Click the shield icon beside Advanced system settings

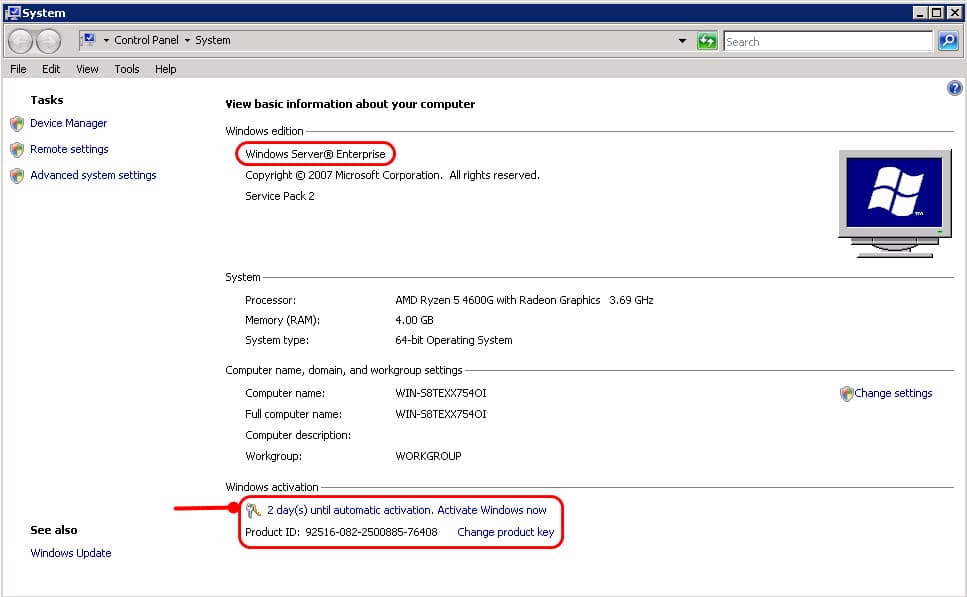click(x=17, y=176)
